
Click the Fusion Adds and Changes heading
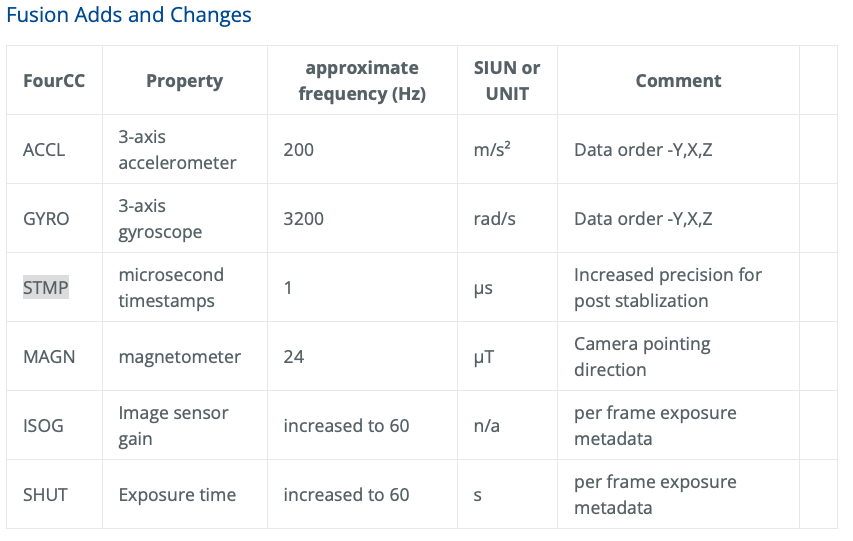pos(129,15)
